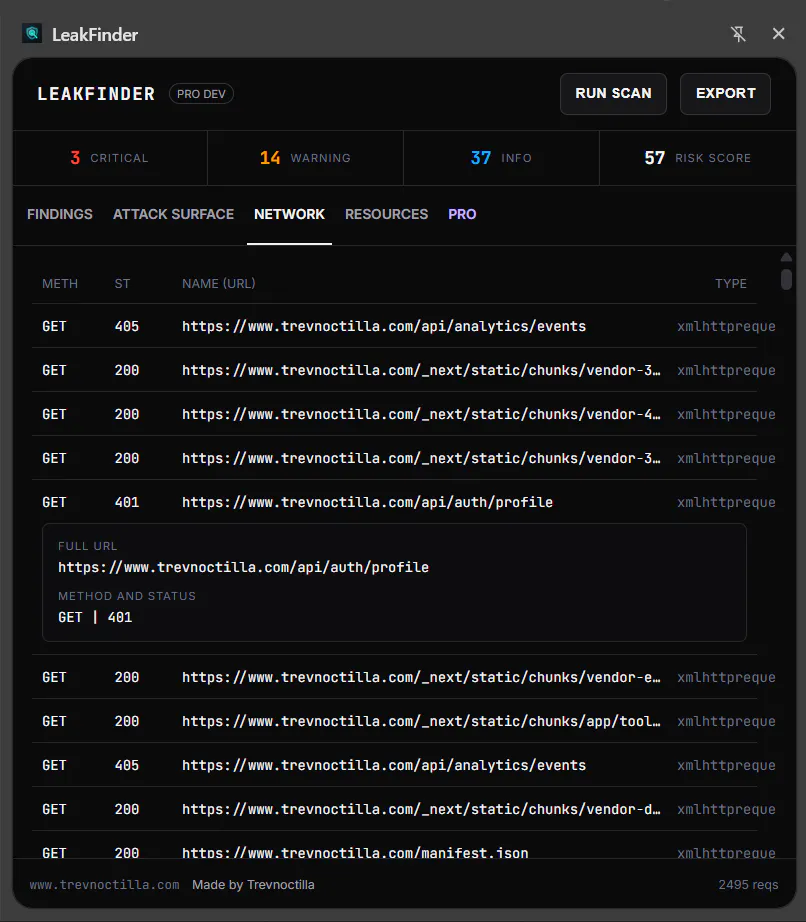Screen dimensions: 806x922
Task: Expand the manifest.json request row
Action: pos(394,847)
